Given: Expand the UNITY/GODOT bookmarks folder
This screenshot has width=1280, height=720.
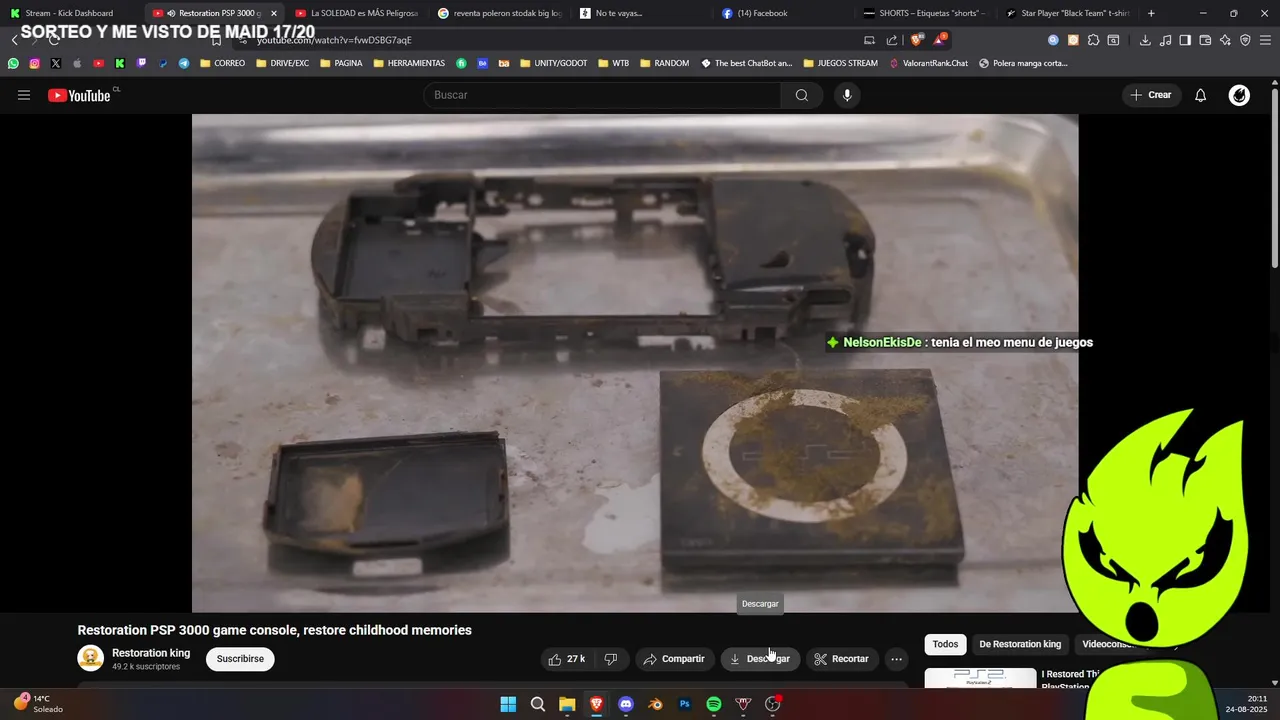Looking at the screenshot, I should (x=553, y=63).
